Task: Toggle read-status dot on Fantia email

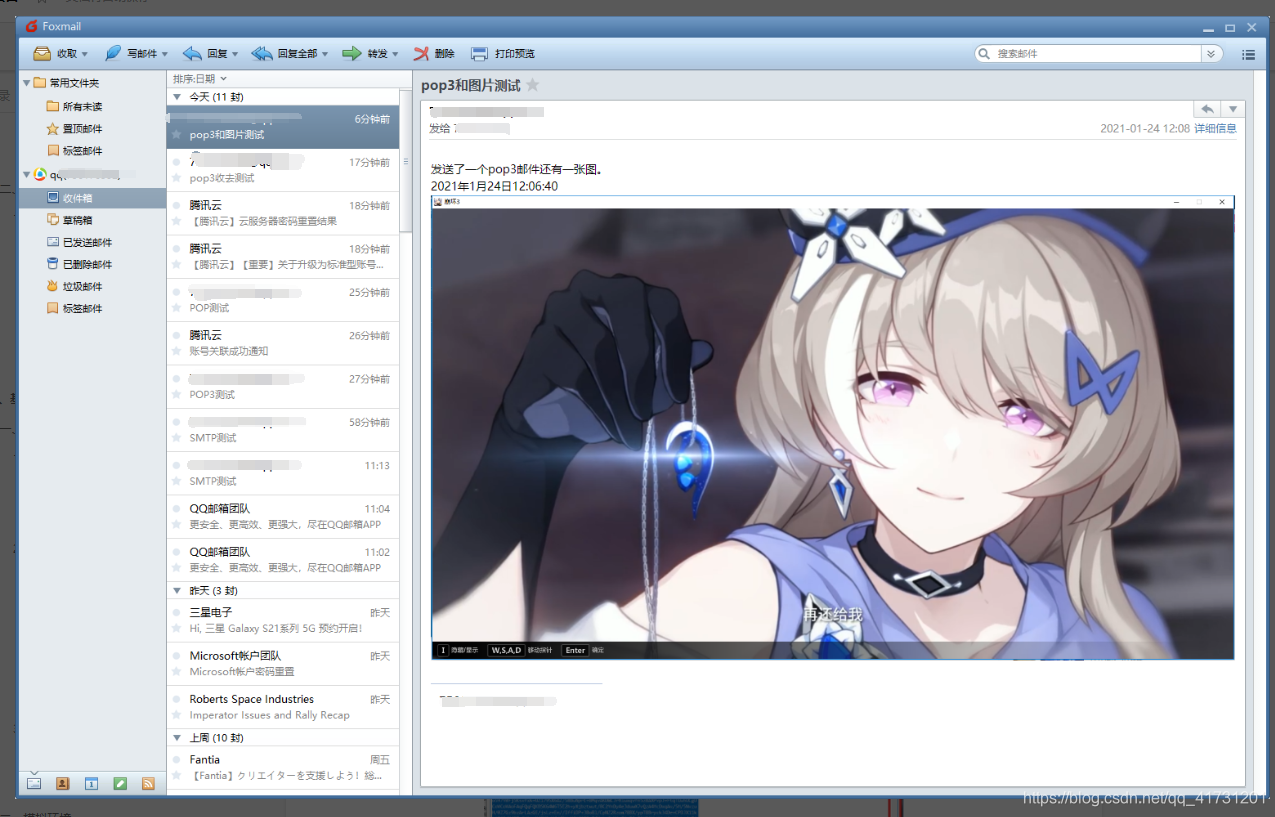Action: pos(177,760)
